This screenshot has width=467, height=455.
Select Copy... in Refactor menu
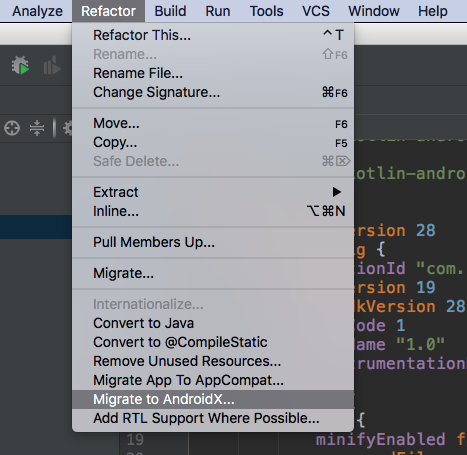(213, 143)
